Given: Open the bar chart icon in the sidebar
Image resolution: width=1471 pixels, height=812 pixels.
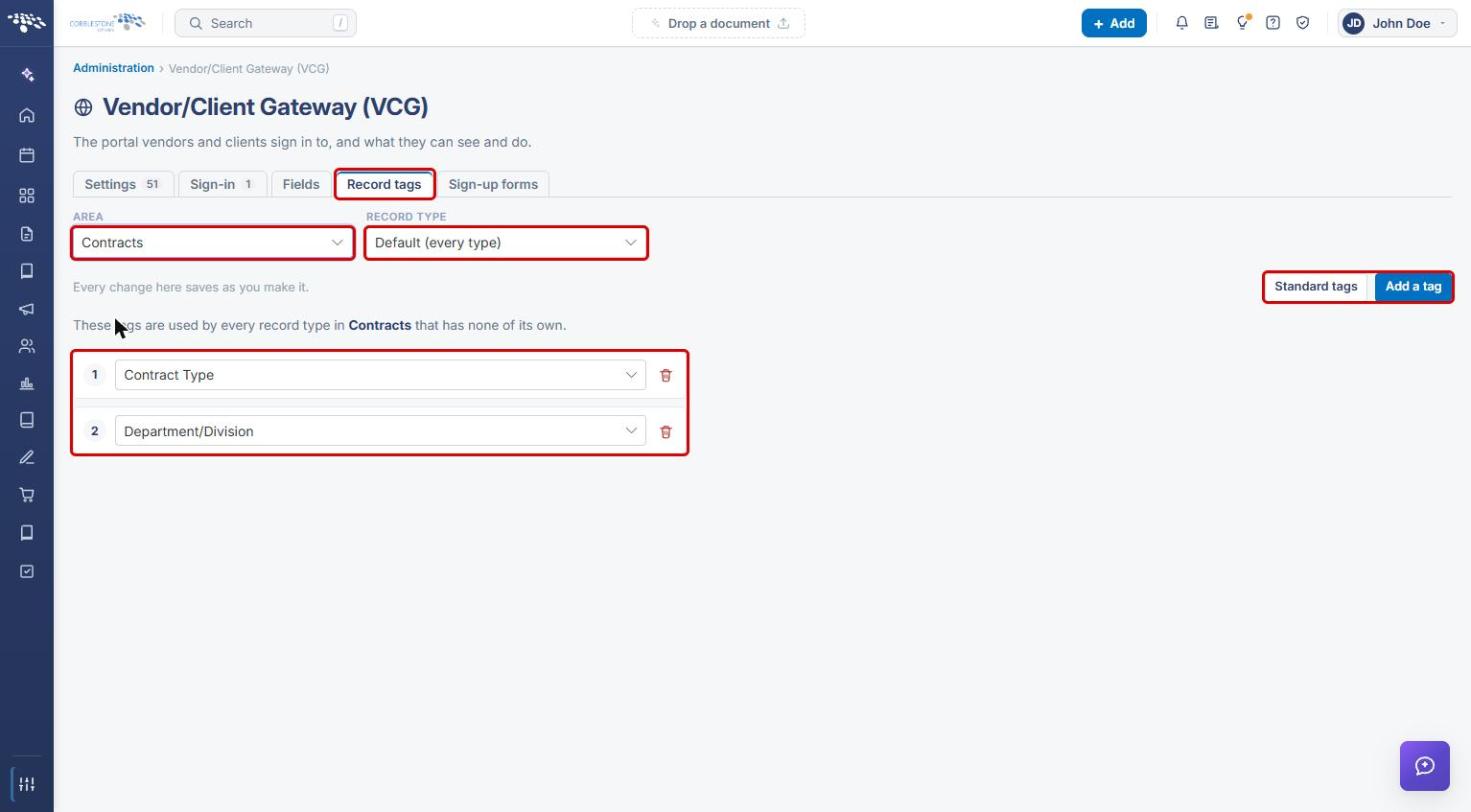Looking at the screenshot, I should click(27, 383).
